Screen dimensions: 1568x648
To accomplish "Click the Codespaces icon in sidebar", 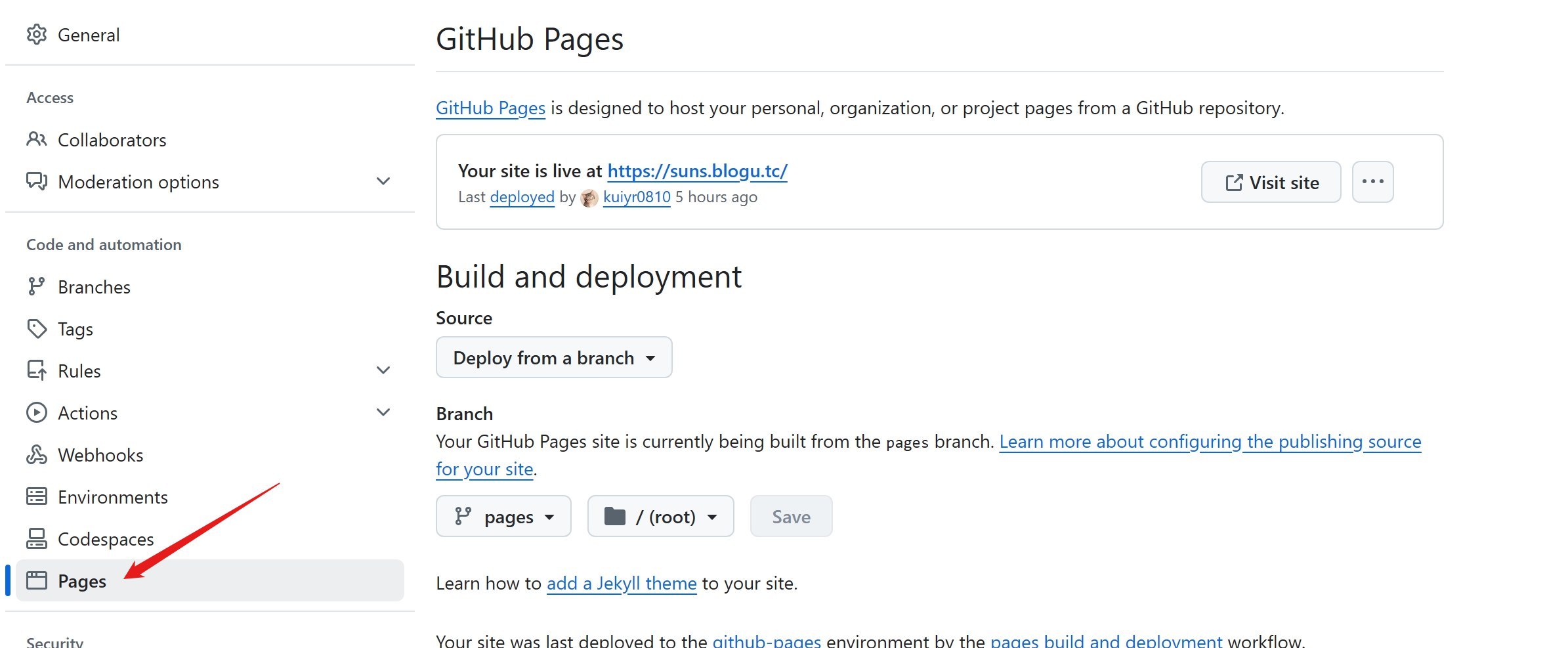I will coord(37,539).
